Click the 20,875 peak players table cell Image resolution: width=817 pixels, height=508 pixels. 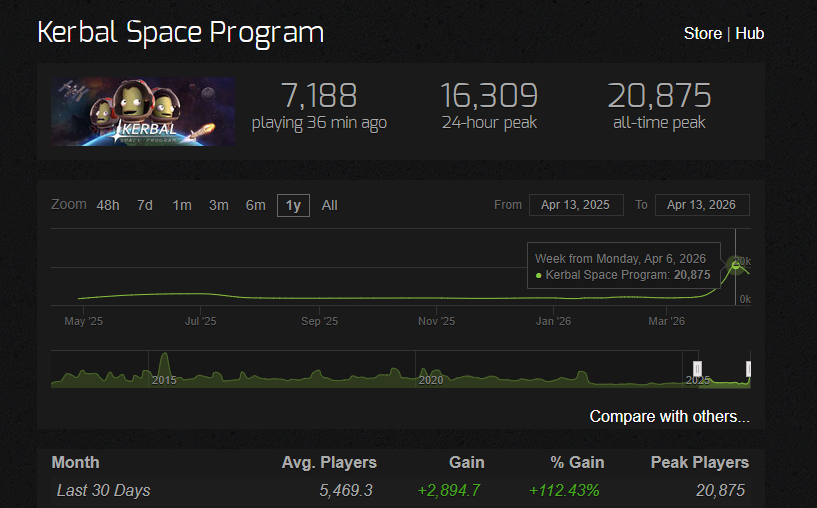721,490
